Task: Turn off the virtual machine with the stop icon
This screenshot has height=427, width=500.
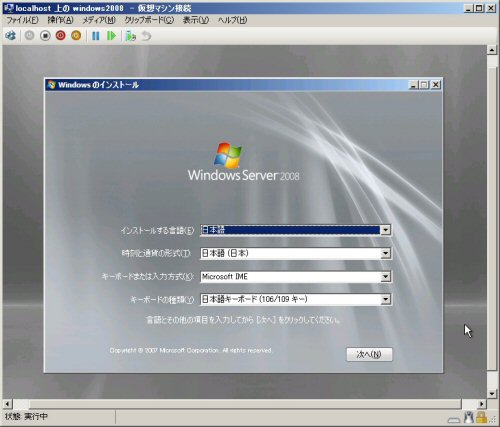Action: (x=45, y=35)
